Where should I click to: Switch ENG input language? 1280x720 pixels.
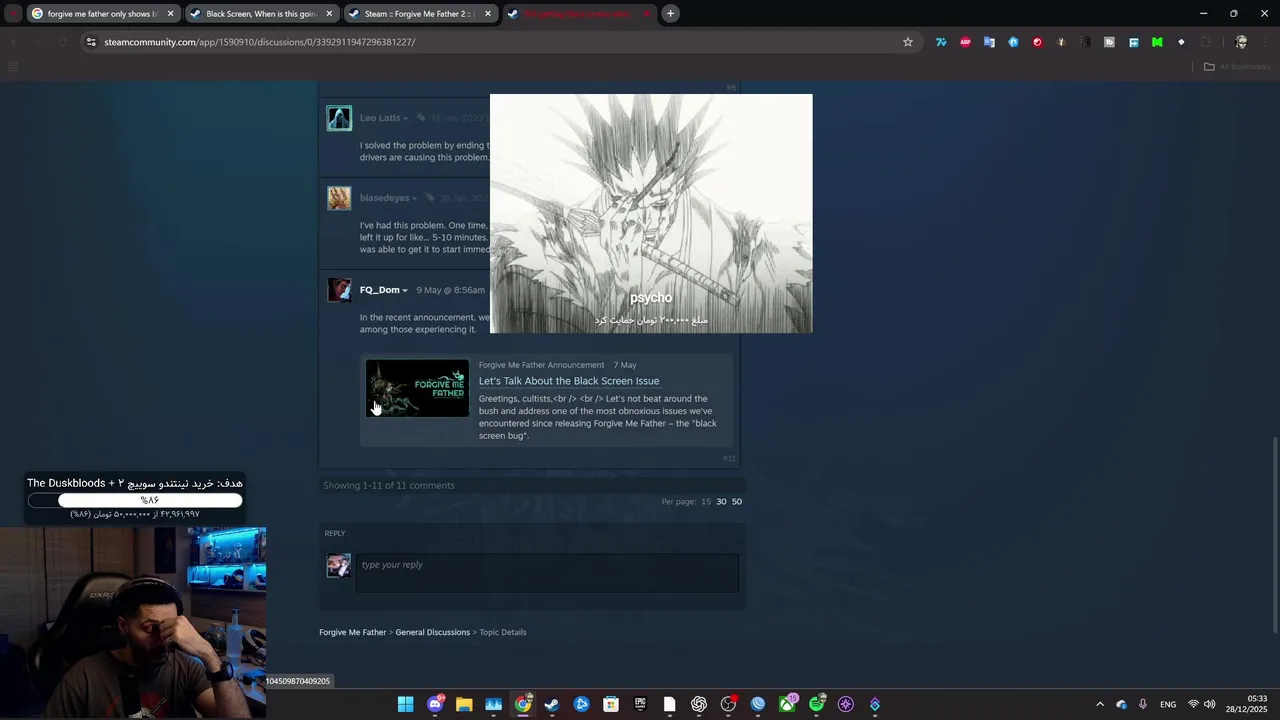(x=1168, y=704)
